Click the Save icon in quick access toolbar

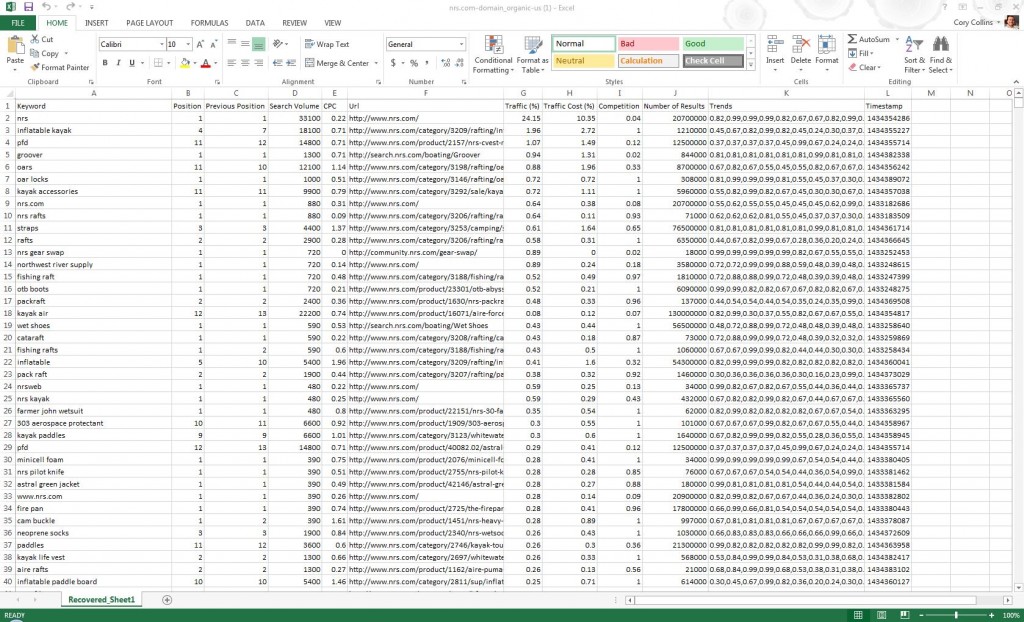pos(27,7)
